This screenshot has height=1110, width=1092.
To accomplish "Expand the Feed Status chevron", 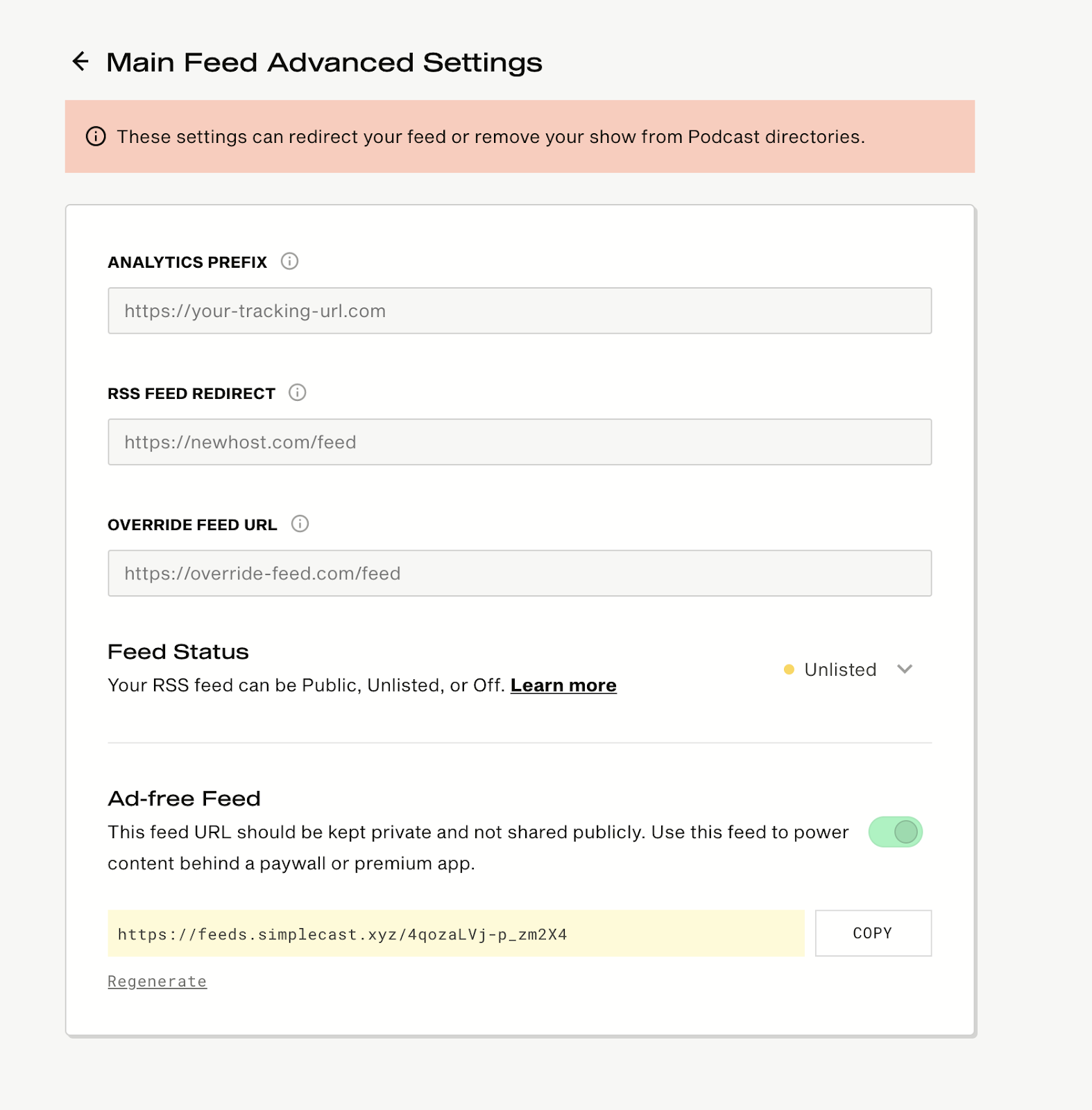I will click(x=904, y=669).
